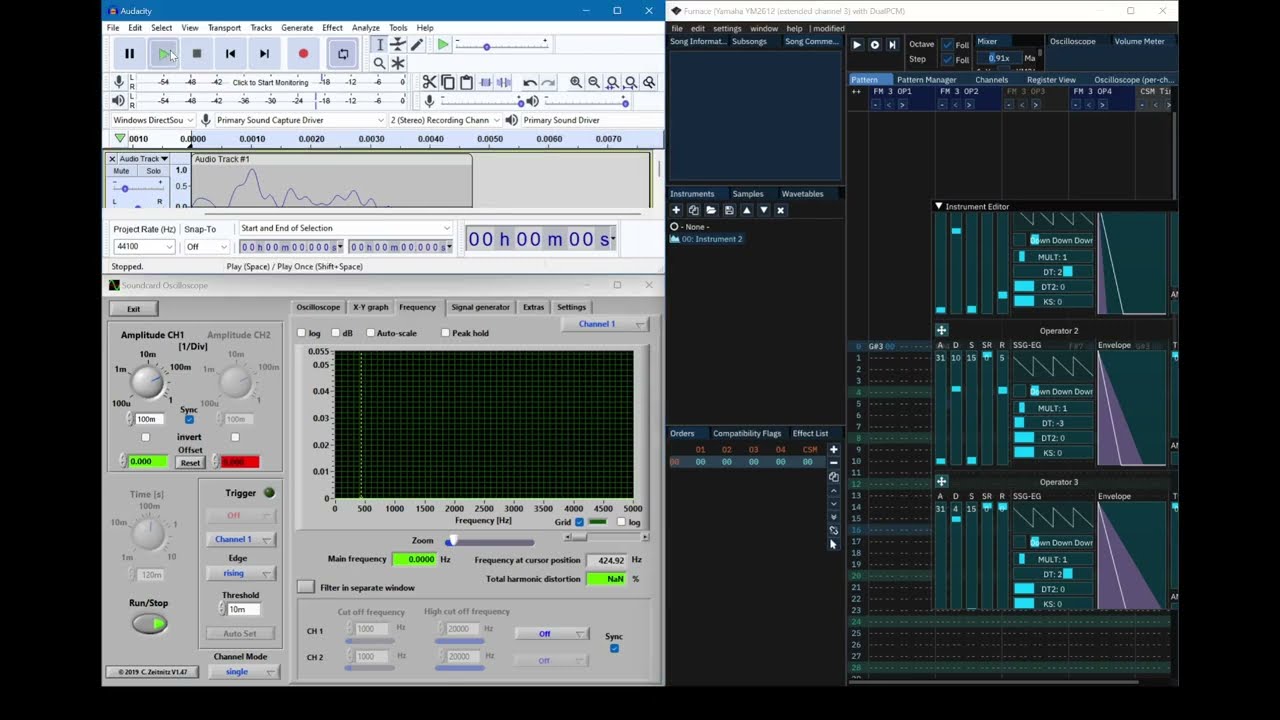Viewport: 1280px width, 720px height.
Task: Click Audacity Zoom Out icon
Action: [x=594, y=82]
